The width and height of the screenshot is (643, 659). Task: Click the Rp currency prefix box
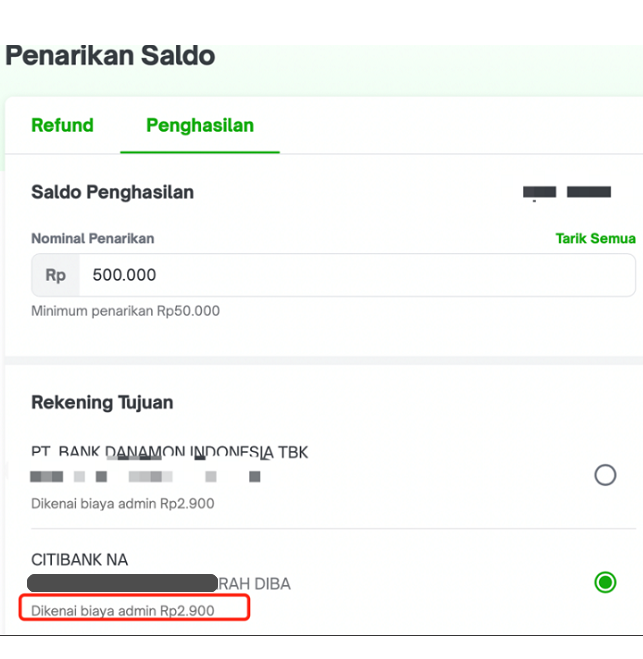pos(55,275)
